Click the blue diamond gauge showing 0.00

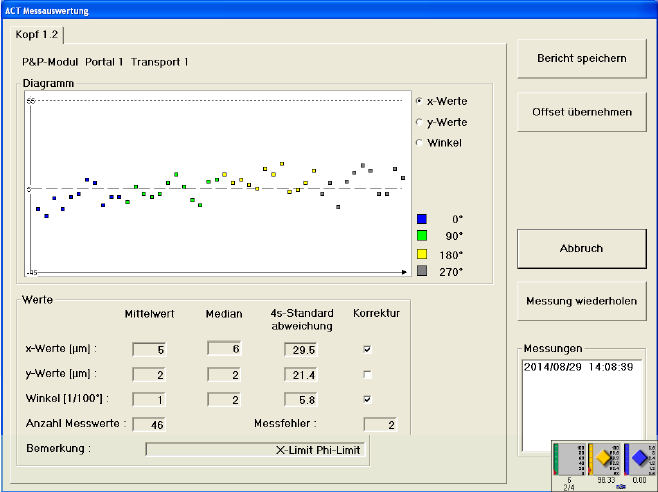coord(638,459)
